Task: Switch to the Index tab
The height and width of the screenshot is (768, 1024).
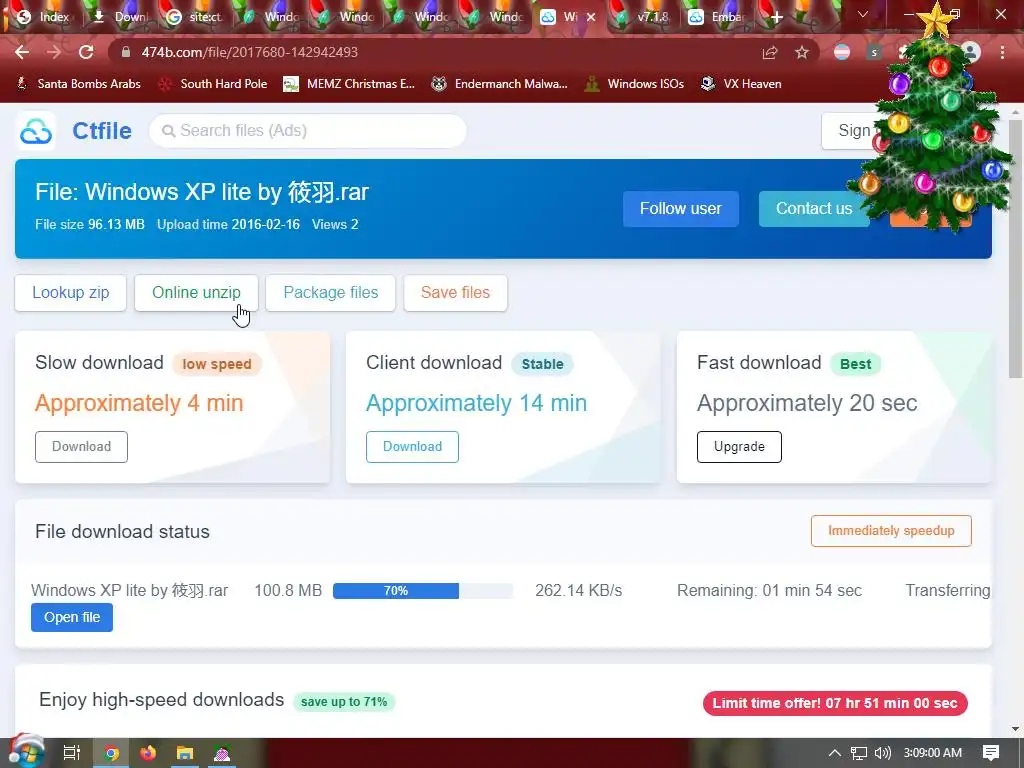Action: click(x=44, y=17)
